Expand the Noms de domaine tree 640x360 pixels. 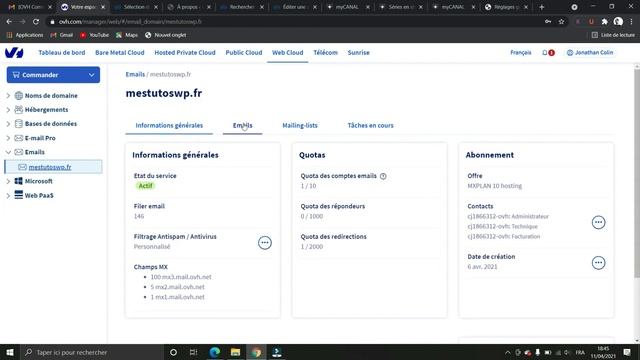(x=8, y=96)
